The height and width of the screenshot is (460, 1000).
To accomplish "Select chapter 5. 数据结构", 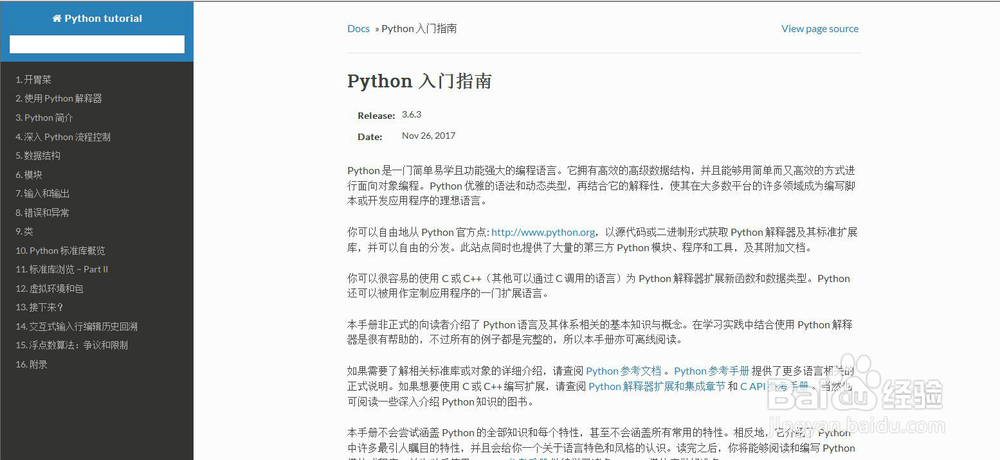I will click(x=38, y=156).
